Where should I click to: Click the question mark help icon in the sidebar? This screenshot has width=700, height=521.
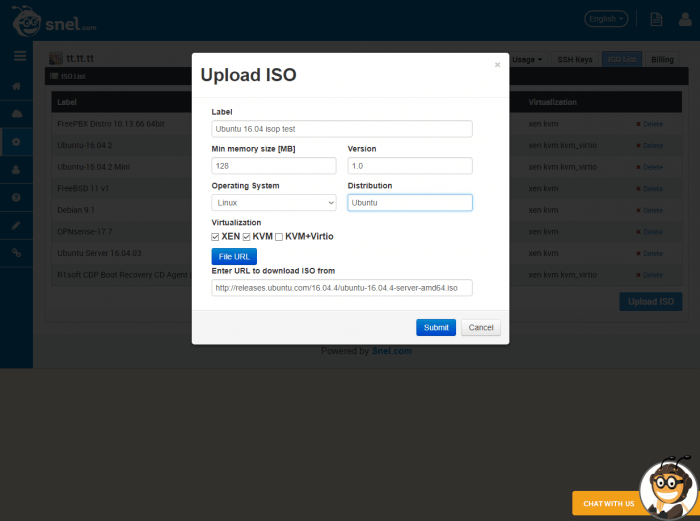pyautogui.click(x=17, y=197)
